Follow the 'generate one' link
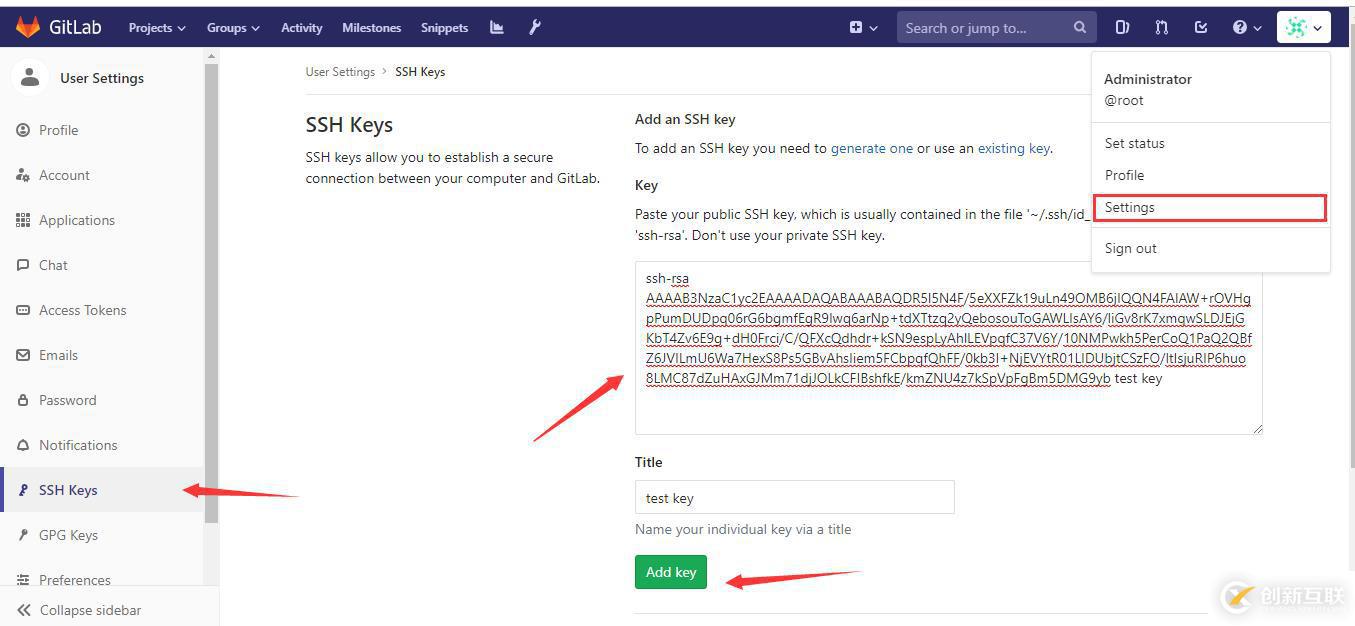The height and width of the screenshot is (626, 1355). point(872,148)
